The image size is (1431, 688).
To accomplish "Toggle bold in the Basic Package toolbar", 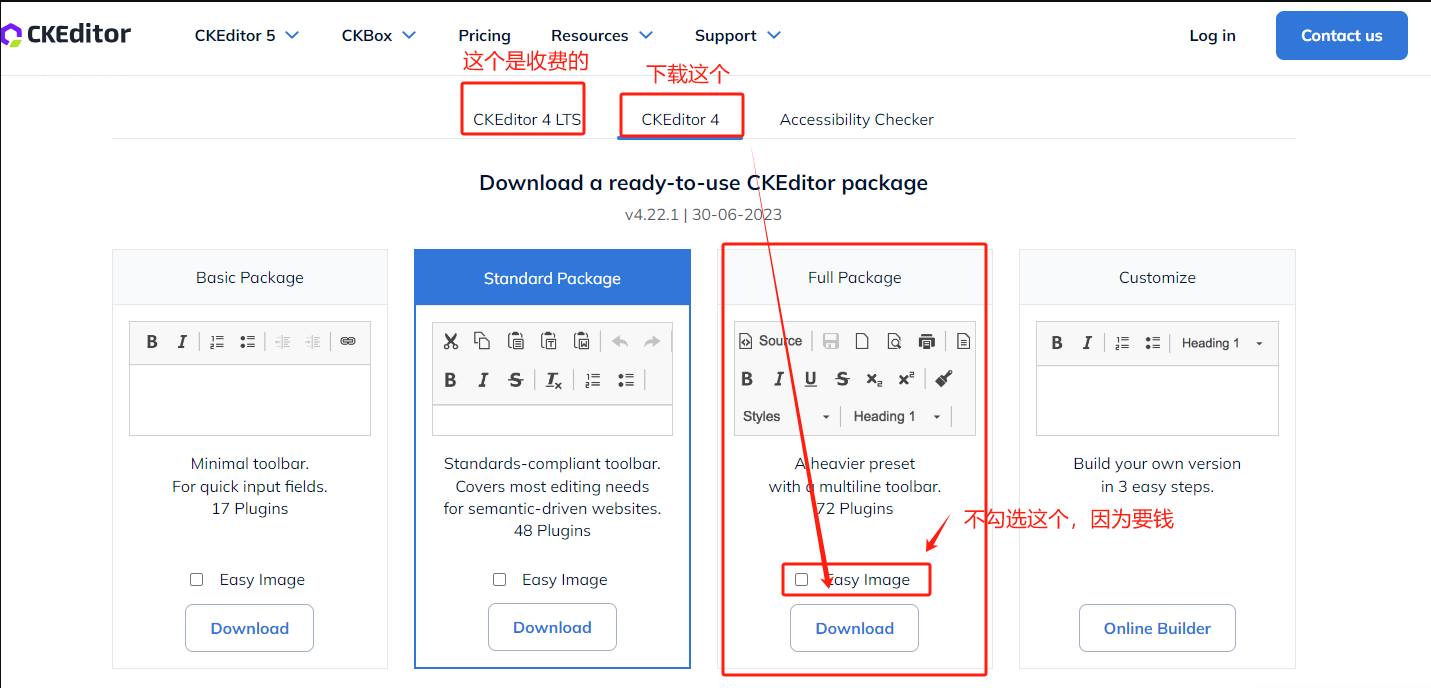I will pyautogui.click(x=152, y=341).
